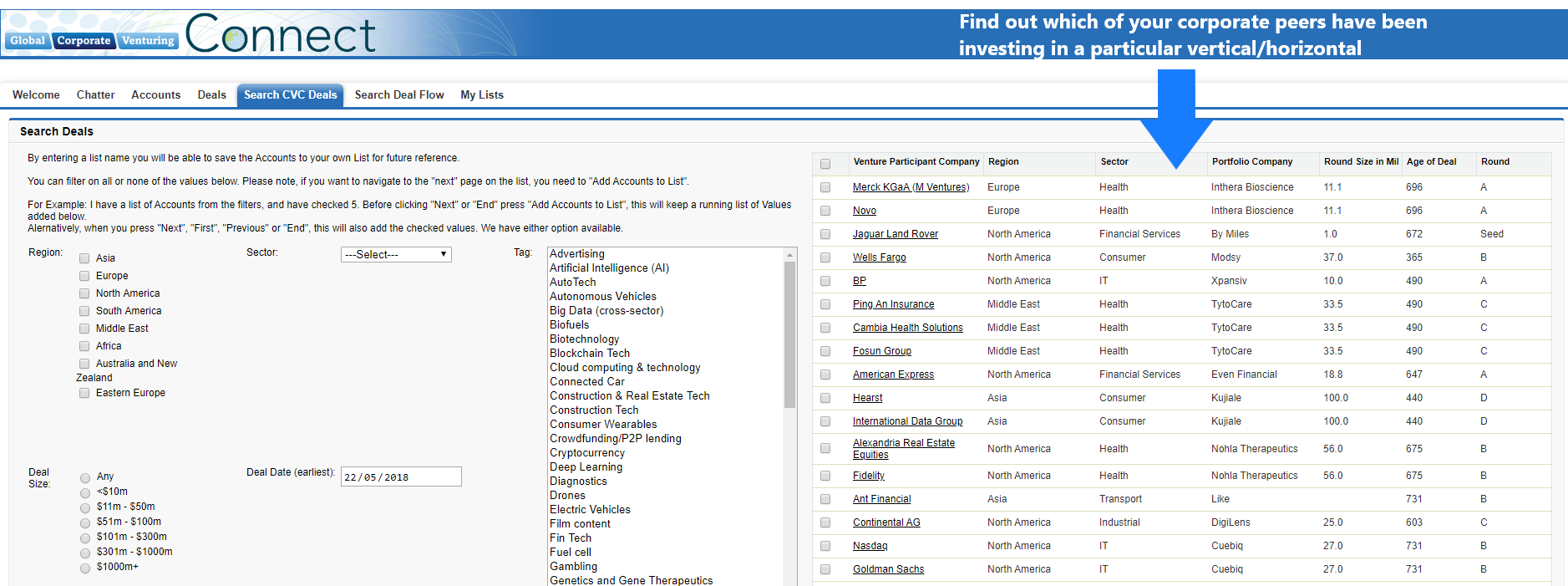Screen dimensions: 1568x586
Task: Enable the North America region filter
Action: [x=84, y=293]
